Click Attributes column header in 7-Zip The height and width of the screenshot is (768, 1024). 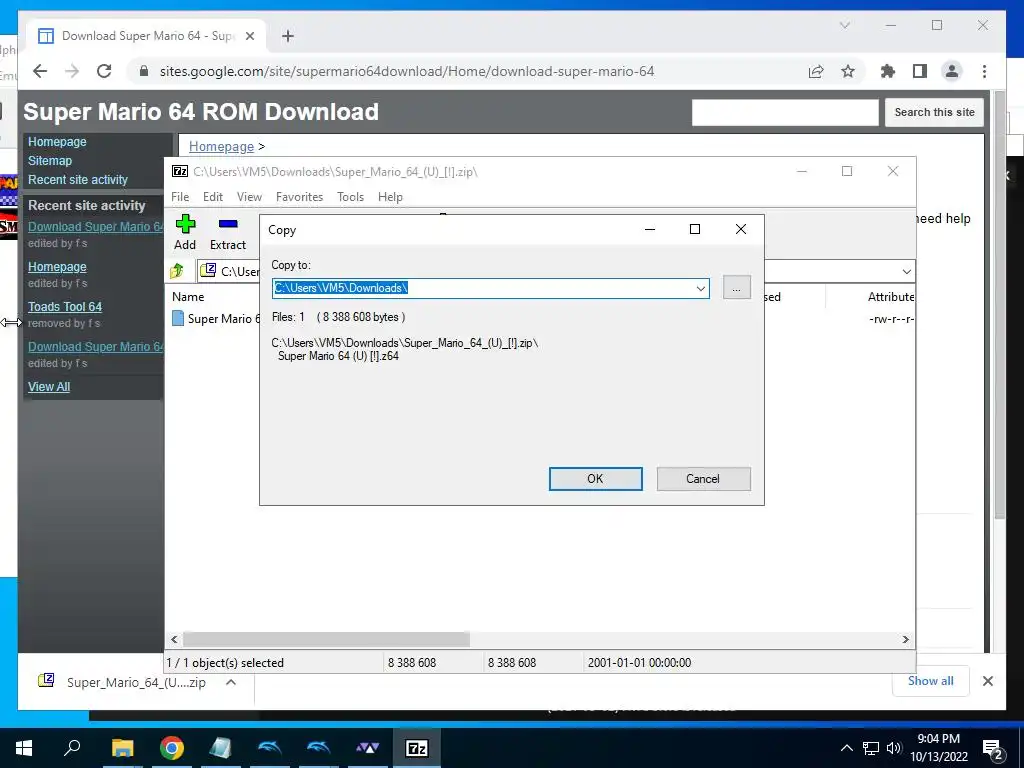pyautogui.click(x=891, y=296)
